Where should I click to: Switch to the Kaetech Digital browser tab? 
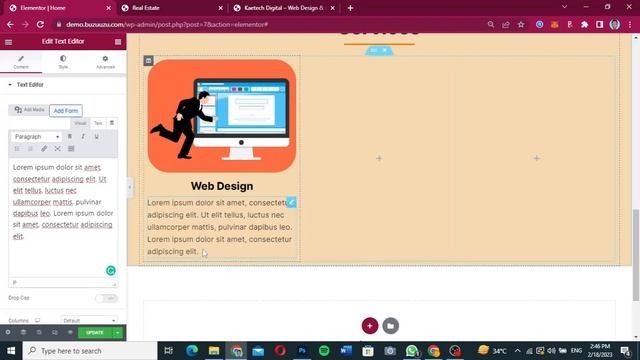tap(284, 8)
